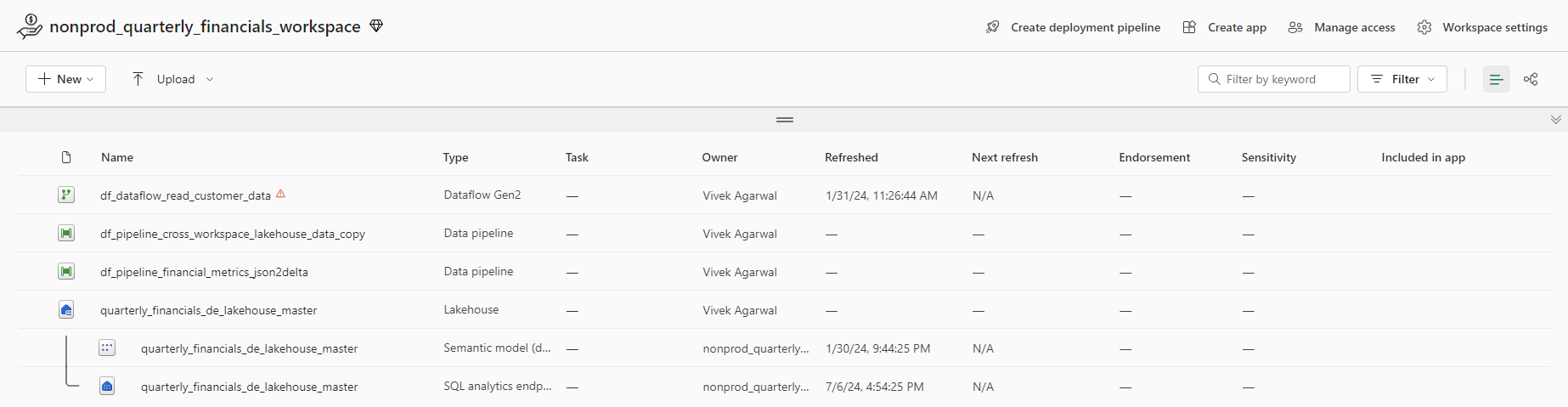This screenshot has width=1568, height=407.
Task: Click the workspace logo icon
Action: [30, 26]
